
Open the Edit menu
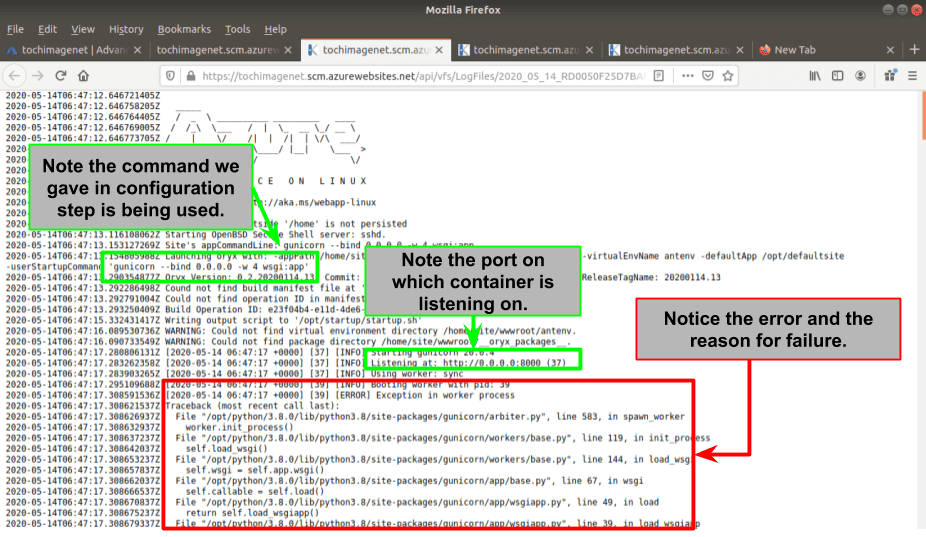(x=47, y=29)
